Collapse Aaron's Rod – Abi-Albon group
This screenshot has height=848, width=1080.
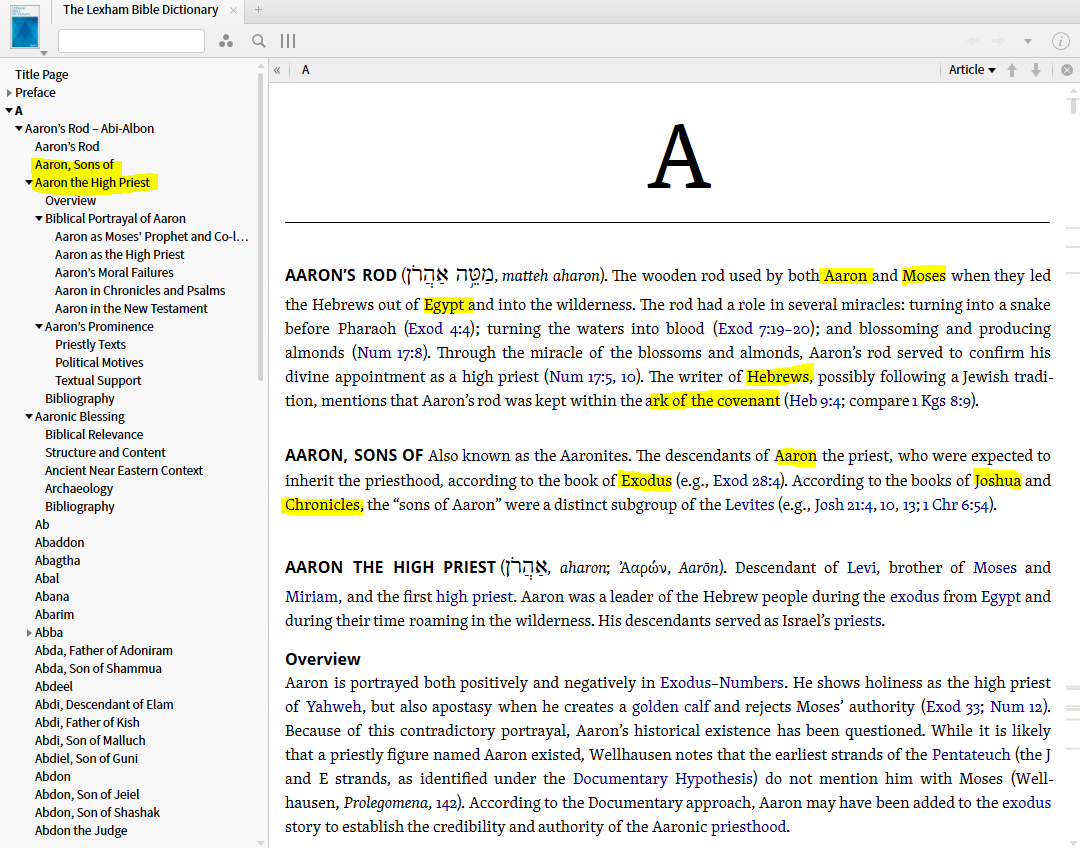19,128
